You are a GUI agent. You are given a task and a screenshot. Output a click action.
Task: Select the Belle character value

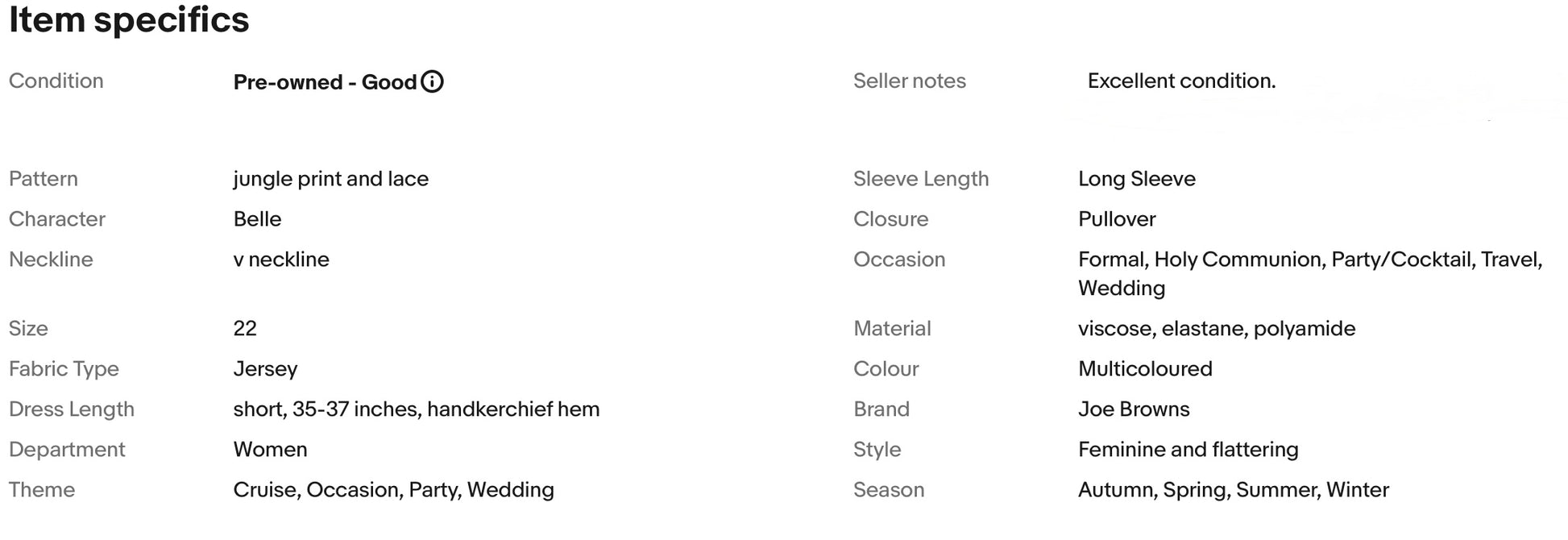click(257, 219)
